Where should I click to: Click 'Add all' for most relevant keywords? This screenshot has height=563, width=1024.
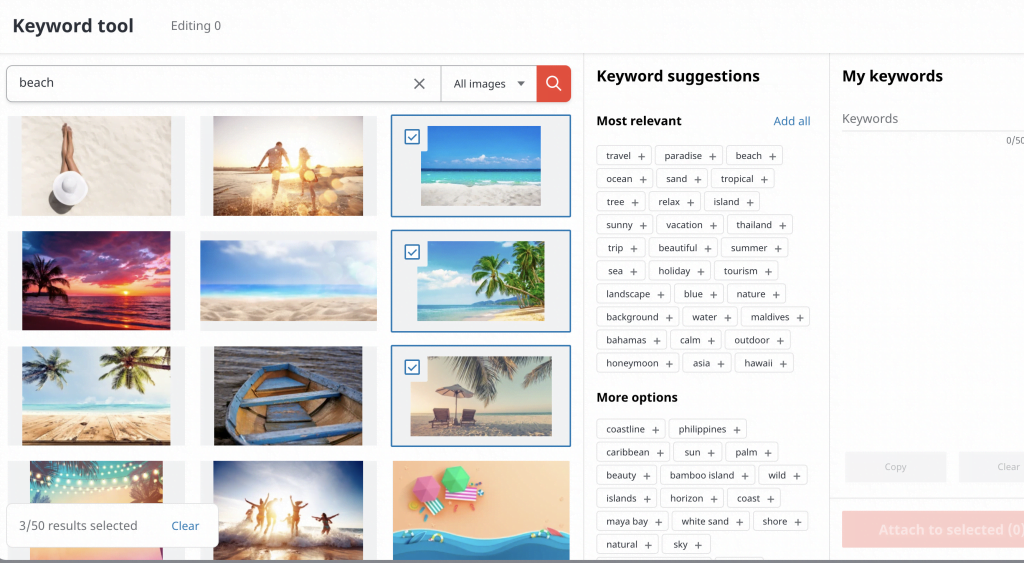(791, 121)
